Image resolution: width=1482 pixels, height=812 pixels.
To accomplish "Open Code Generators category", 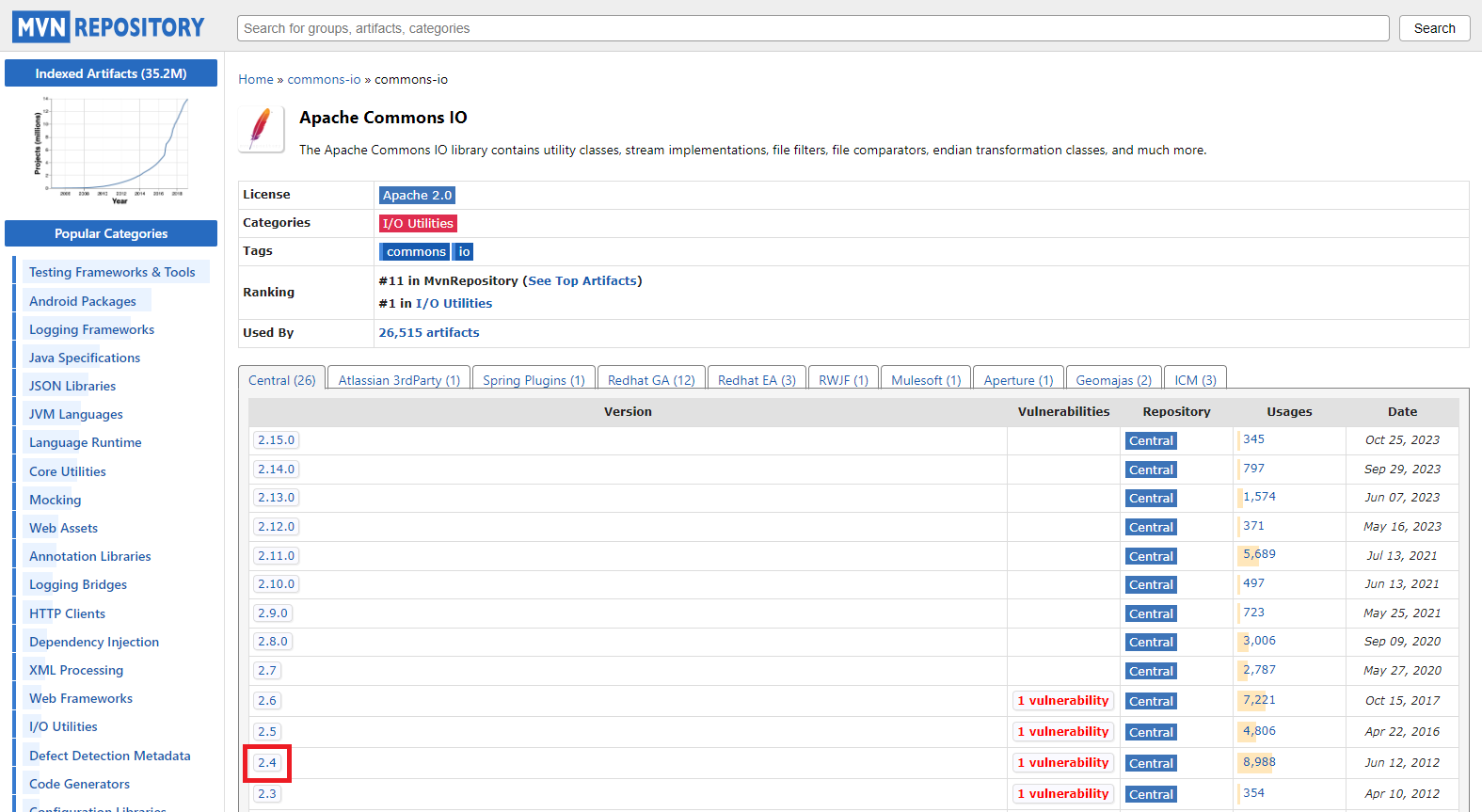I will (x=79, y=784).
